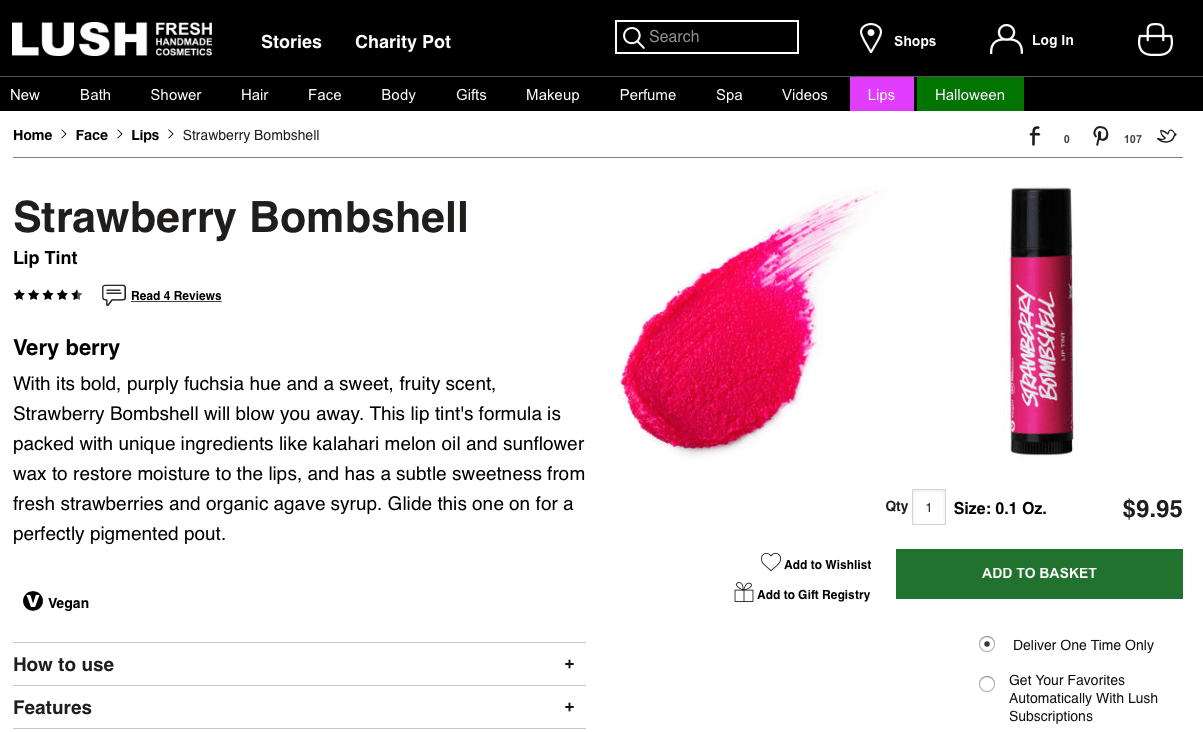
Task: Enable Lush Subscriptions automatic delivery
Action: coord(987,684)
